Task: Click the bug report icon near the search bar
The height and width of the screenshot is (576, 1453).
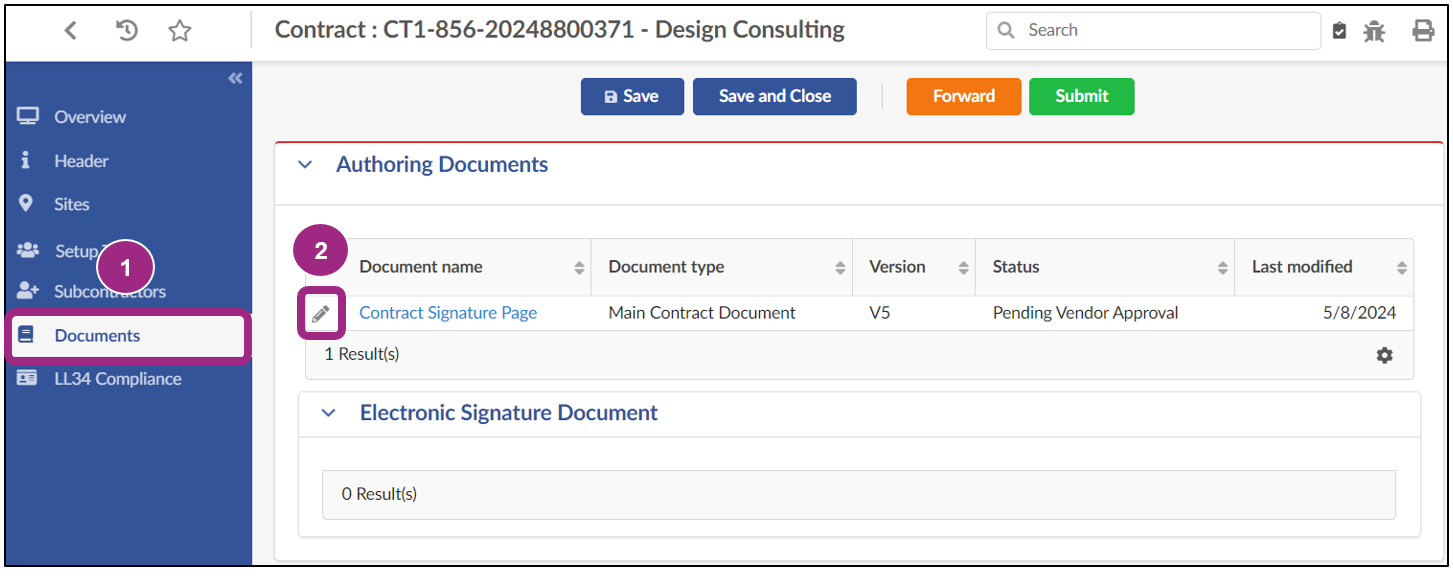Action: [1374, 30]
